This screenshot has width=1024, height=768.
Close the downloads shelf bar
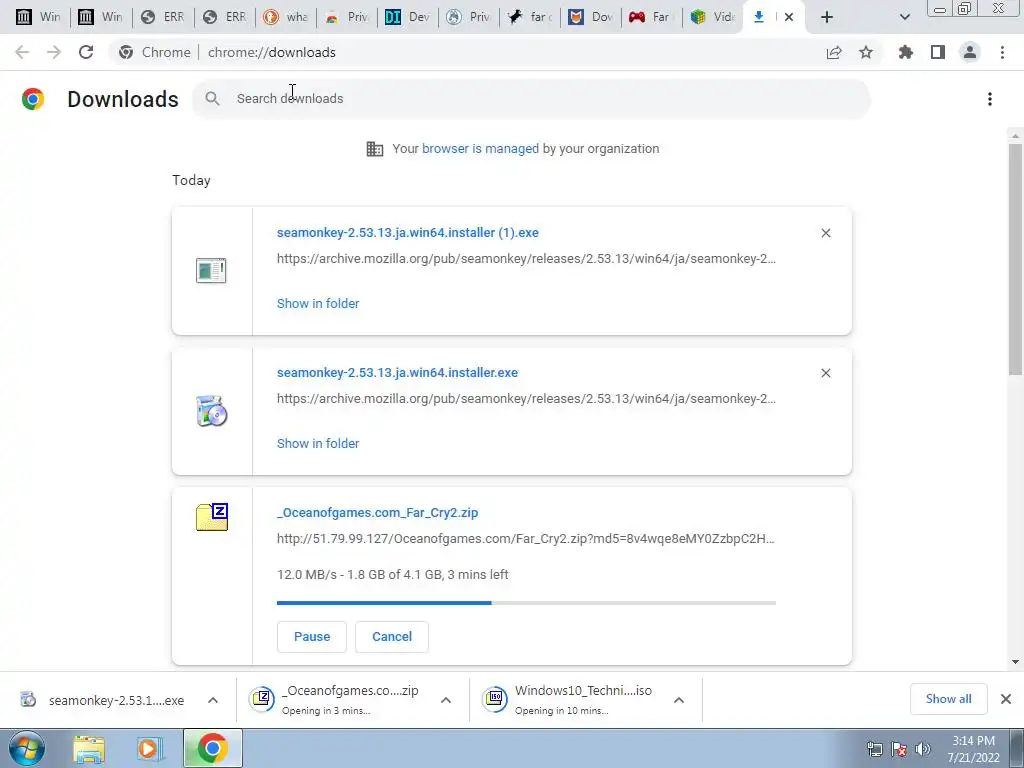coord(1006,699)
